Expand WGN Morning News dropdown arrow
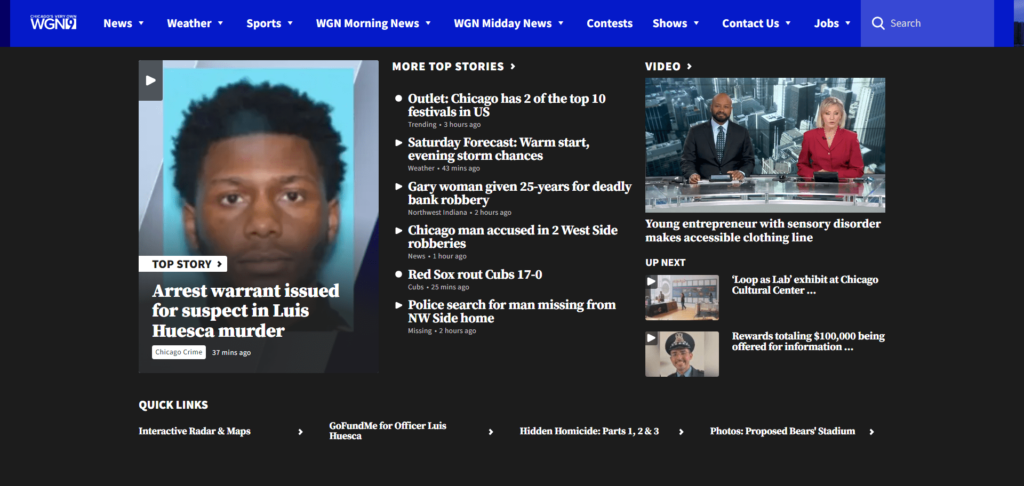This screenshot has height=486, width=1024. click(x=428, y=24)
